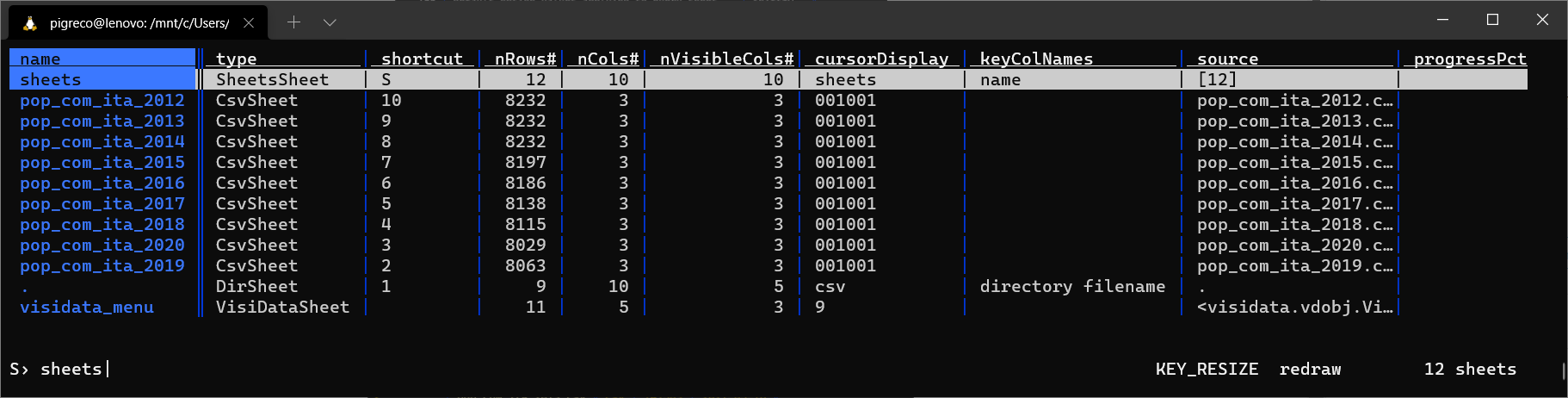Click the progressPct column header
The height and width of the screenshot is (398, 1568).
1470,59
